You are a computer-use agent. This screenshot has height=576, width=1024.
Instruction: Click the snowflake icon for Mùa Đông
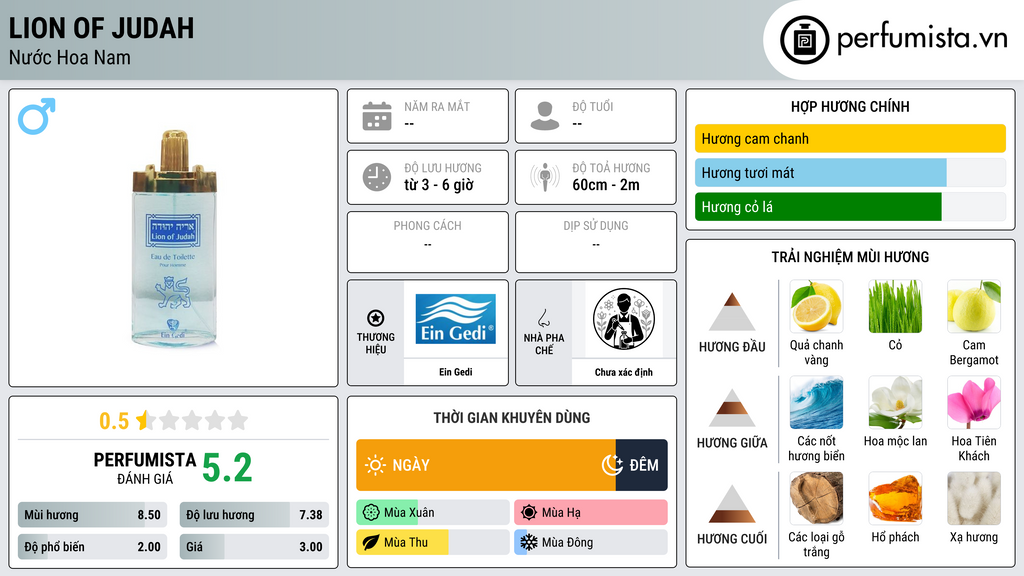529,543
